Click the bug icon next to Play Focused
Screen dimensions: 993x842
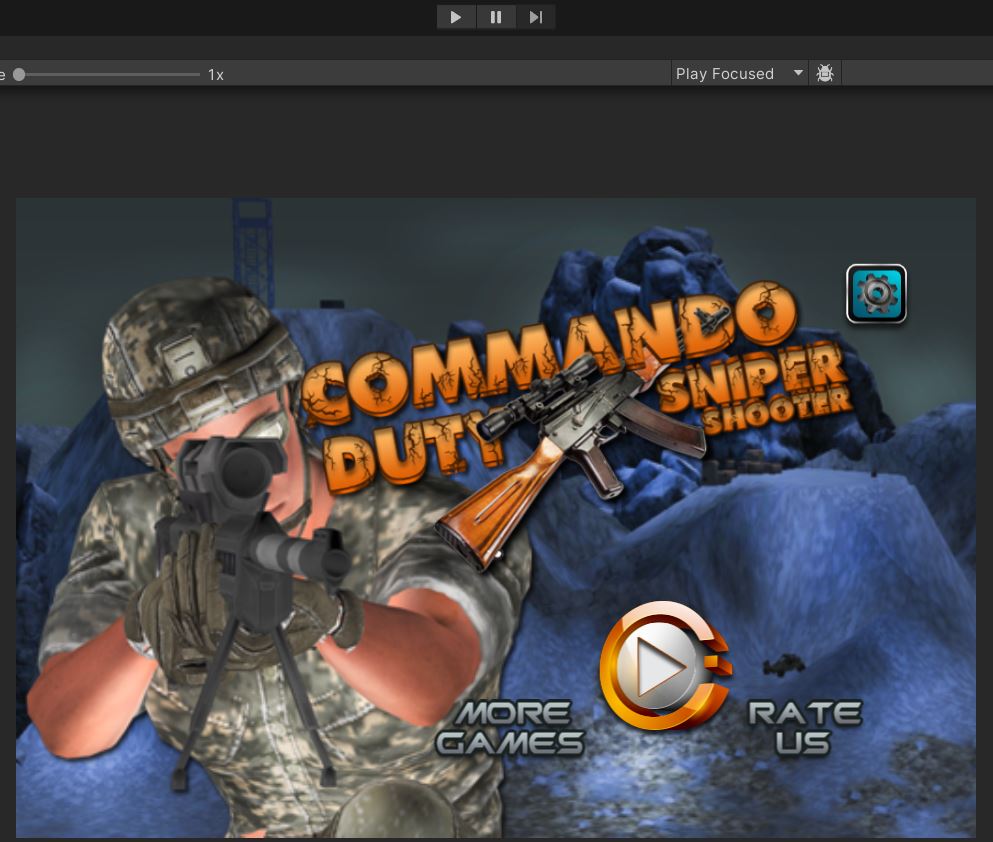tap(825, 73)
